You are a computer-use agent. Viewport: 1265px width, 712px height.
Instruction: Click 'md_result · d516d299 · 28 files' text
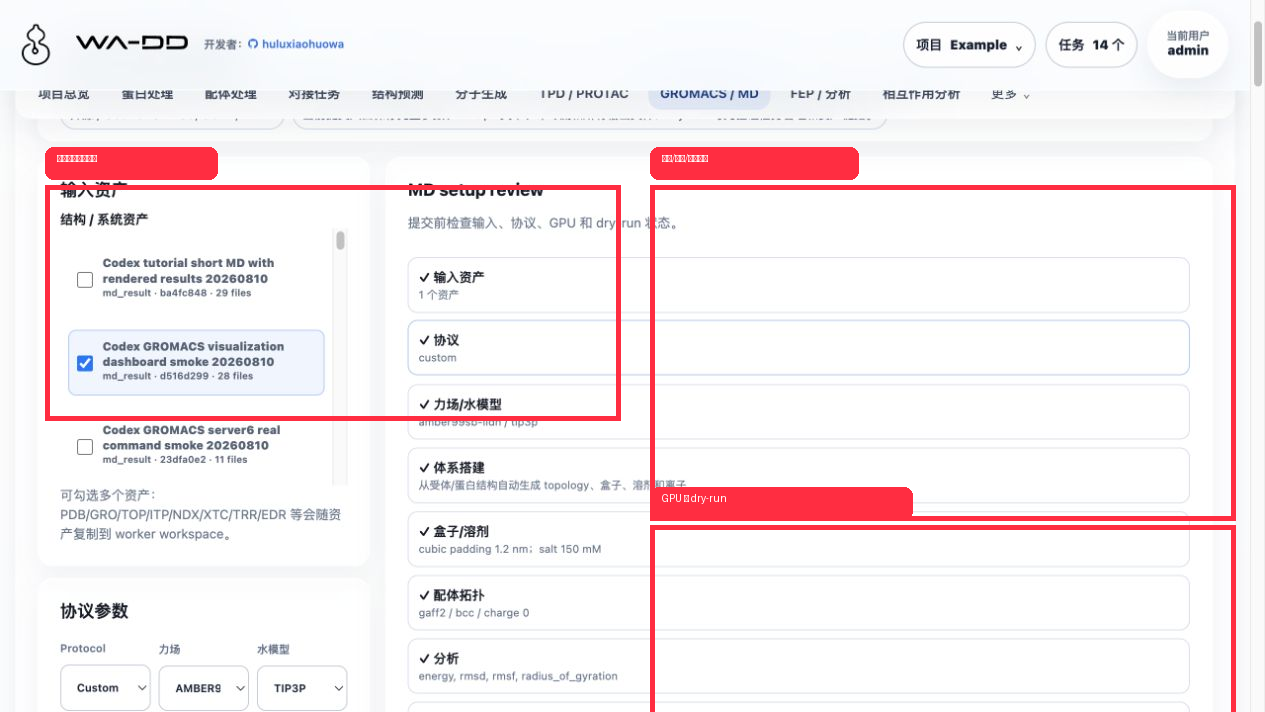pyautogui.click(x=178, y=376)
